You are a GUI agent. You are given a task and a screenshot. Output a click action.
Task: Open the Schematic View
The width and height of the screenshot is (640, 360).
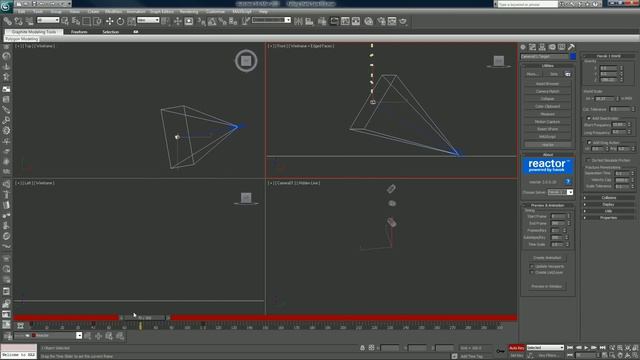(x=356, y=21)
